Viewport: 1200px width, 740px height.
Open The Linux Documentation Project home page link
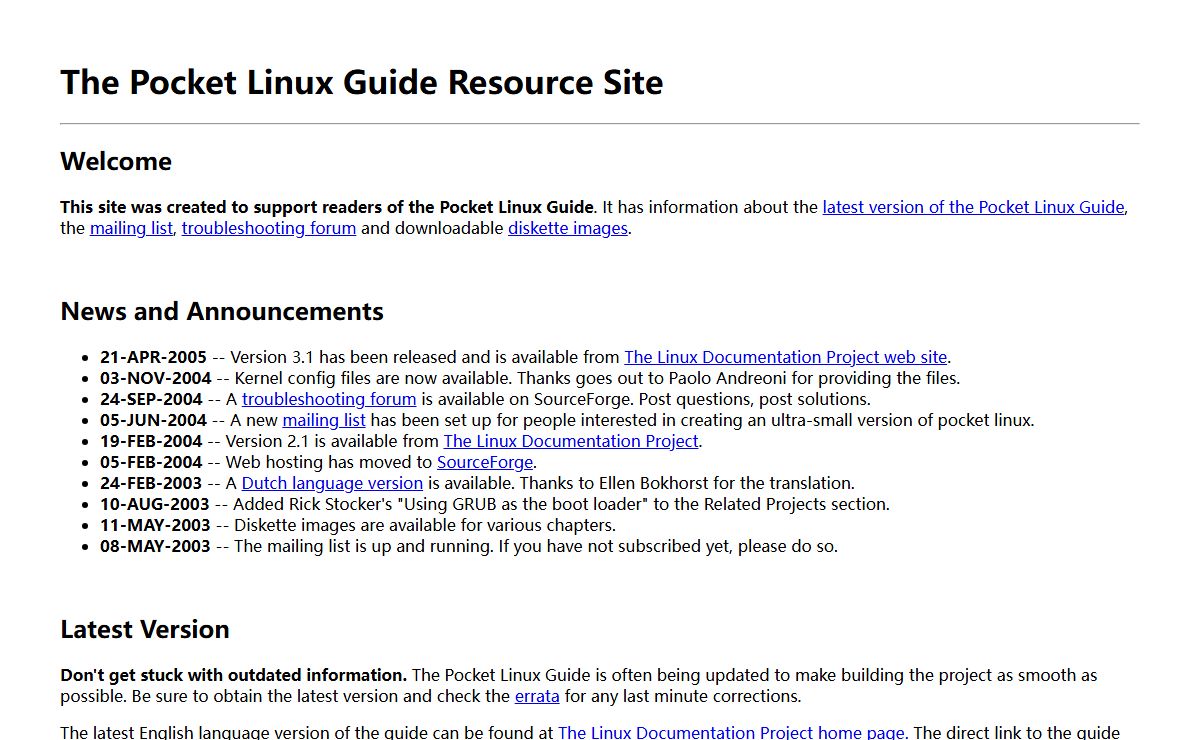731,732
